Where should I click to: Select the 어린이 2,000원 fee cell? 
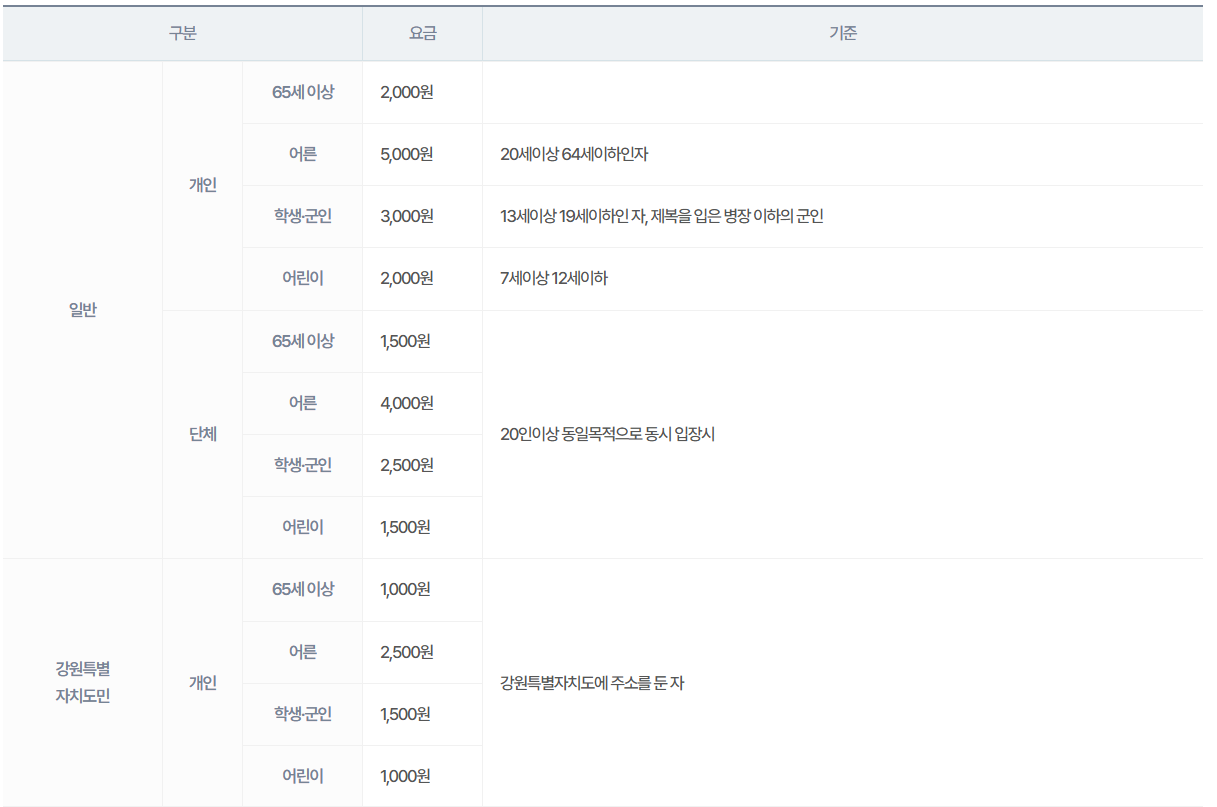(x=421, y=278)
